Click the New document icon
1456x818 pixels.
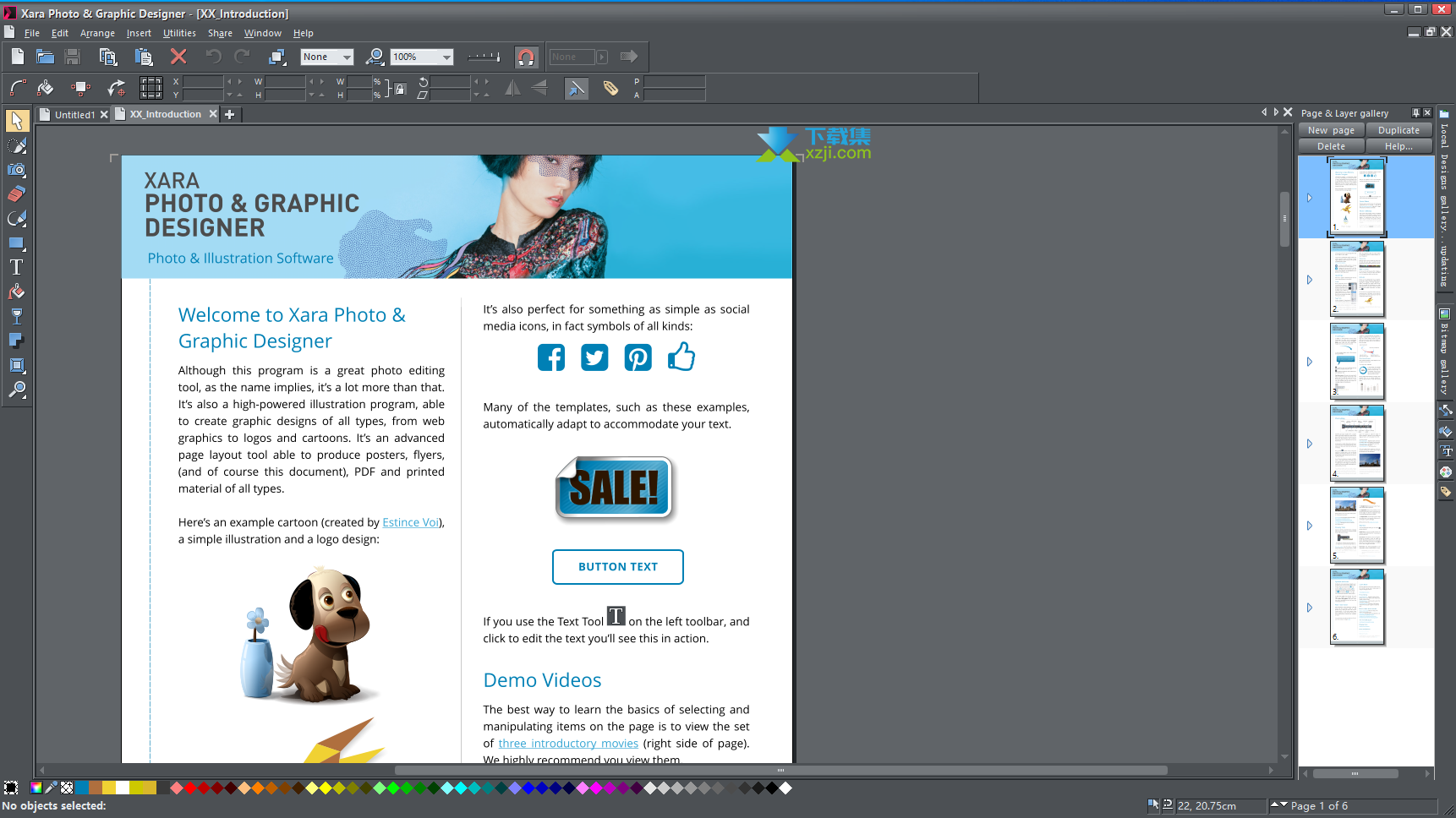tap(17, 57)
